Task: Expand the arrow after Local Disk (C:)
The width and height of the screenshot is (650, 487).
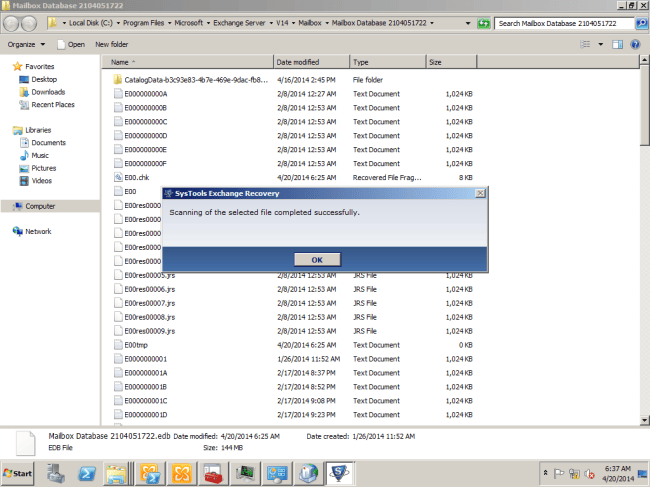Action: pyautogui.click(x=118, y=23)
